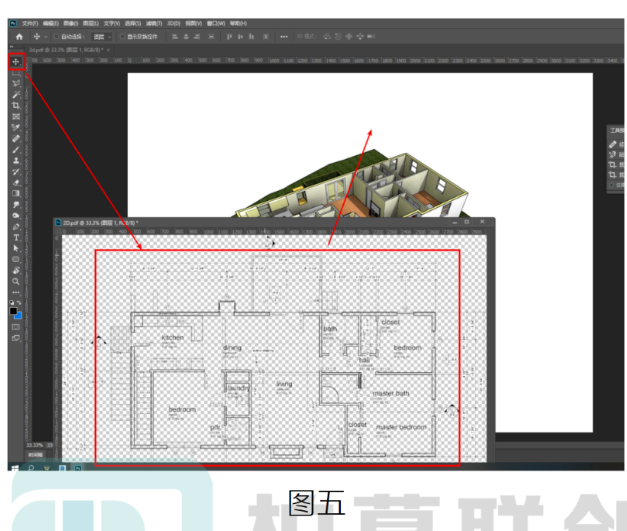Select the History Brush tool
This screenshot has height=531, width=627.
tap(16, 172)
